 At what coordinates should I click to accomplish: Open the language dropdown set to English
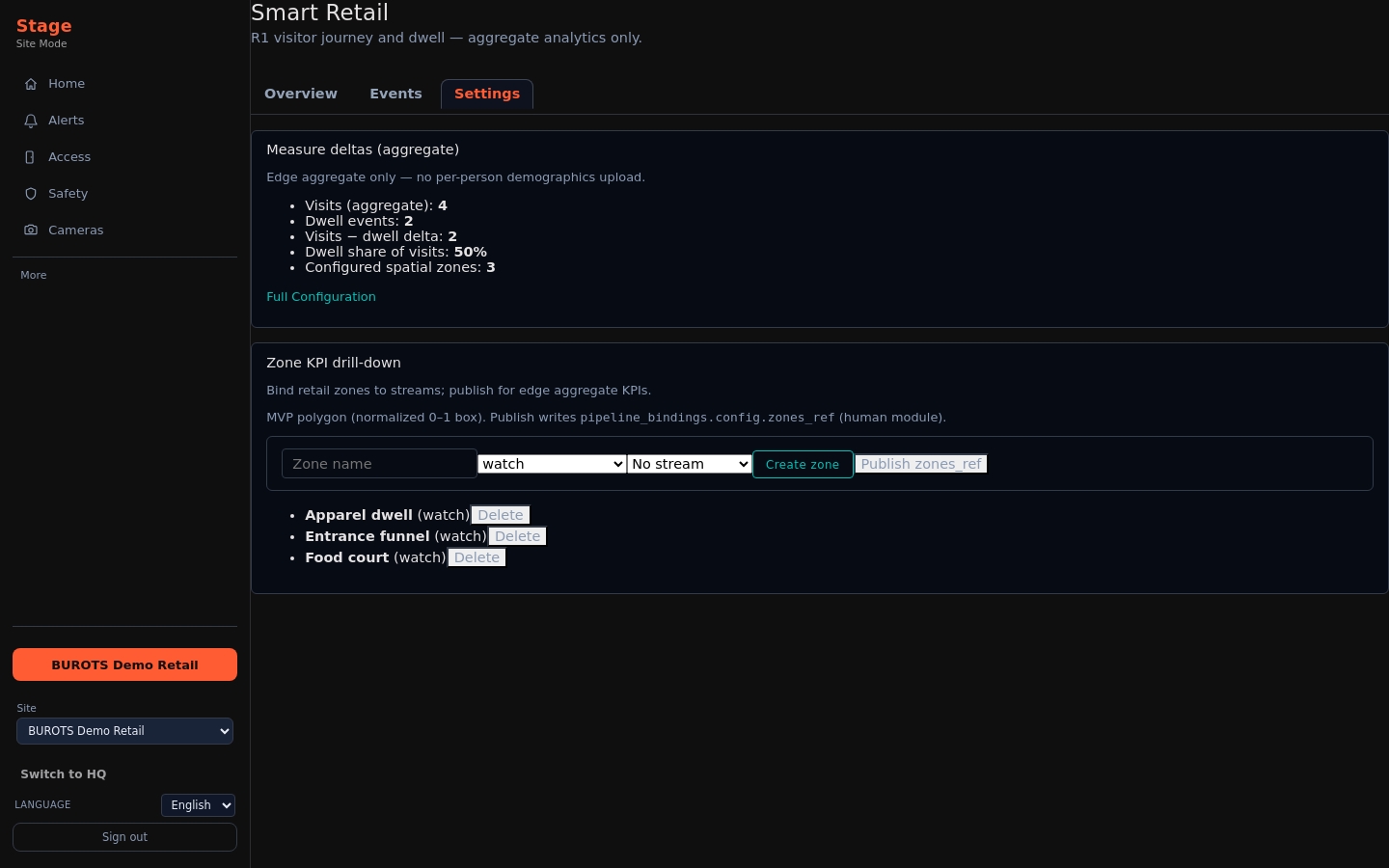click(198, 805)
